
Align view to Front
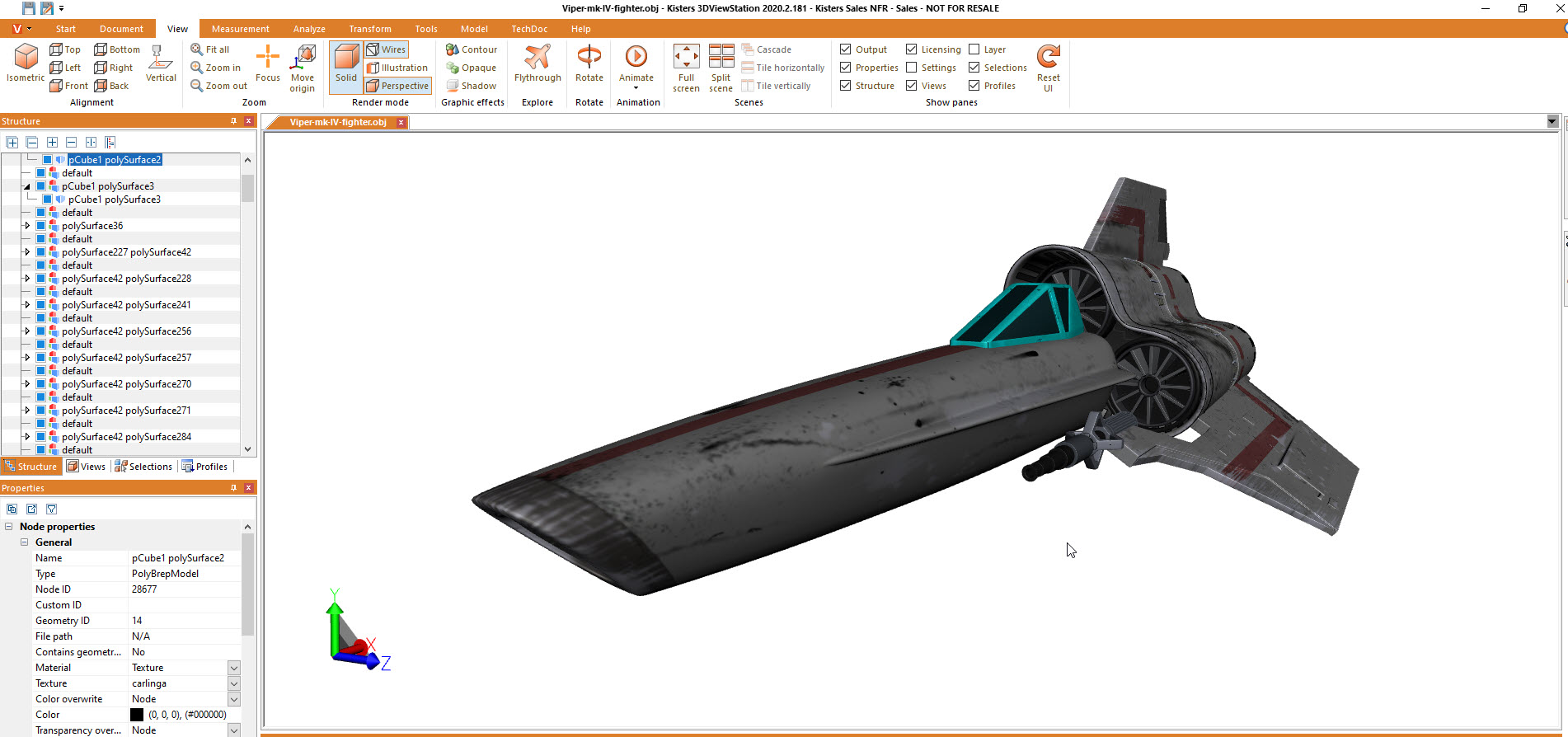coord(68,86)
